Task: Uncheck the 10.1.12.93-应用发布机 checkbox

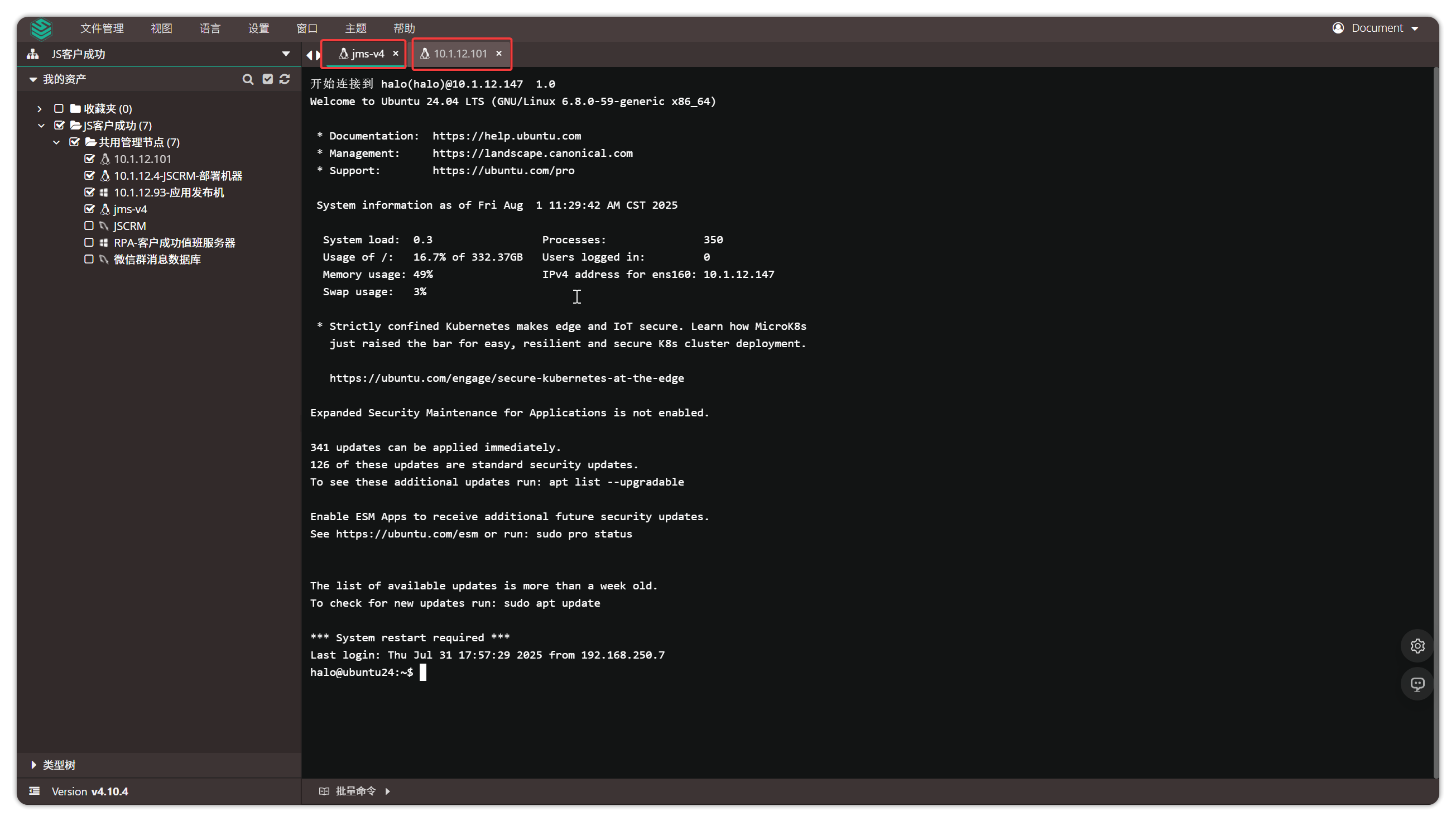Action: click(x=89, y=193)
